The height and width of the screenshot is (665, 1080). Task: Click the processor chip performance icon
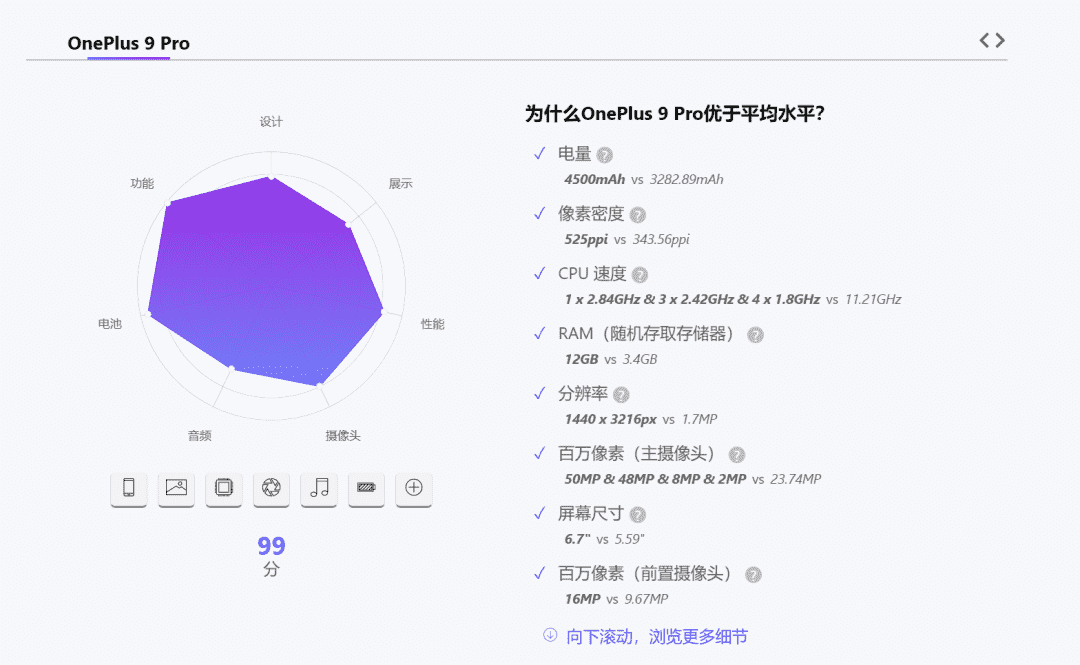pyautogui.click(x=224, y=488)
